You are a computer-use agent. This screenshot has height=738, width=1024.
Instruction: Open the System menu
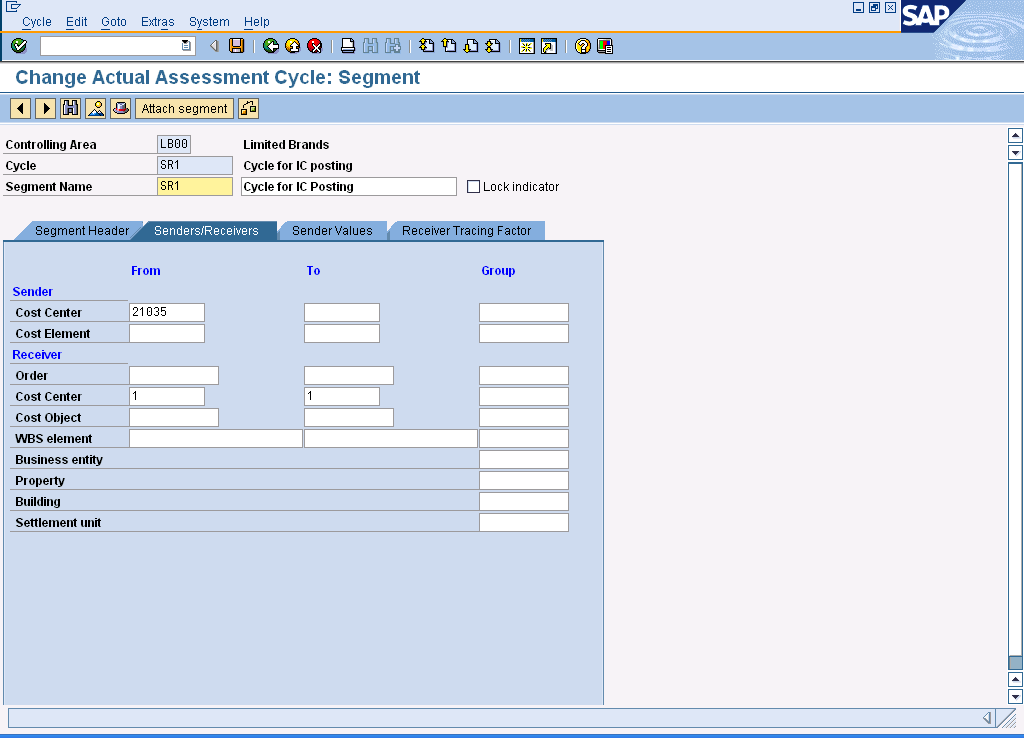209,22
